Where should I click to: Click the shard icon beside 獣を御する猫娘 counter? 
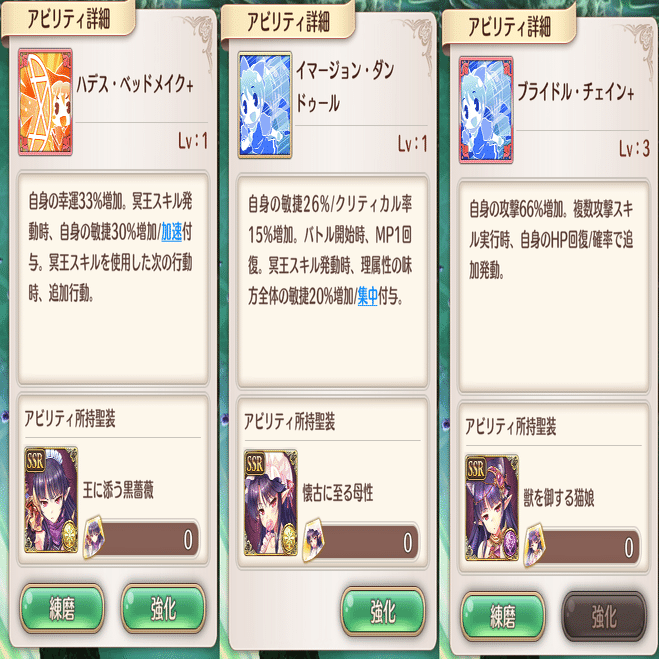click(535, 546)
